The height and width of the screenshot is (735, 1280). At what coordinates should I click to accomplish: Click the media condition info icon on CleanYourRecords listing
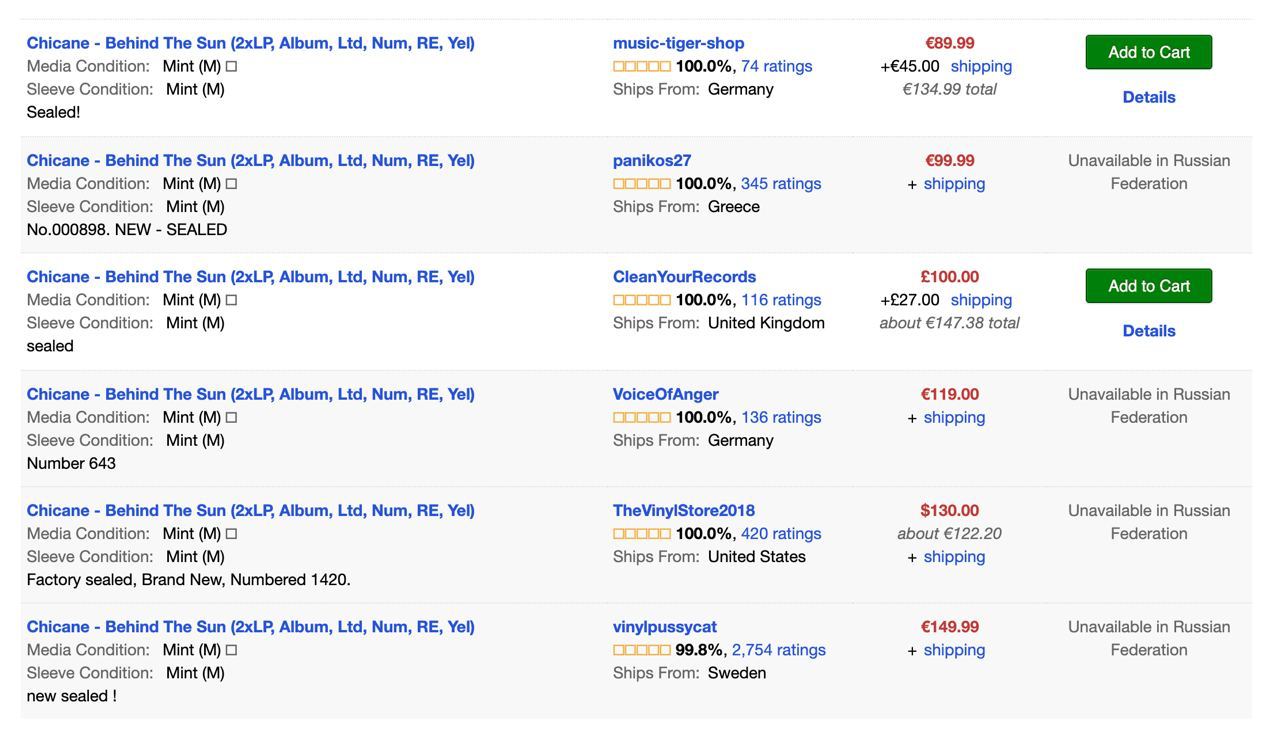[x=231, y=300]
